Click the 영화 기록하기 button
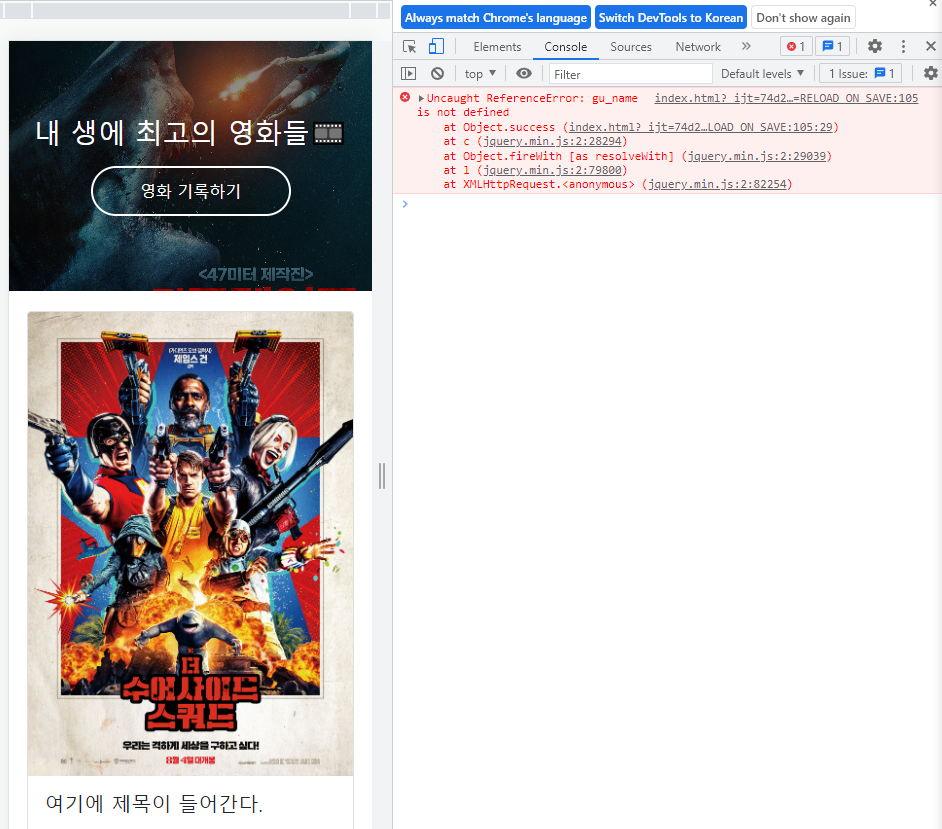 (190, 191)
